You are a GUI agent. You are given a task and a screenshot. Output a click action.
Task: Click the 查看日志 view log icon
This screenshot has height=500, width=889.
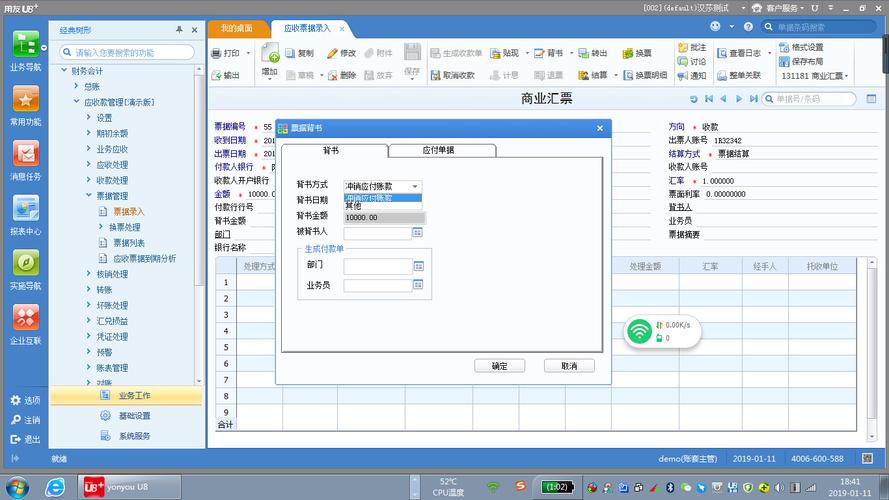[x=722, y=53]
